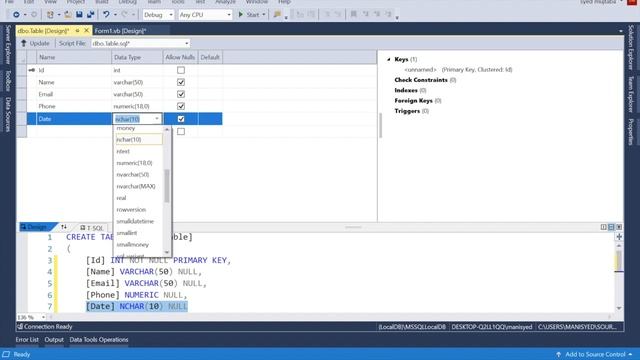Click the primary key icon beside Id
The height and width of the screenshot is (360, 640).
(x=31, y=70)
